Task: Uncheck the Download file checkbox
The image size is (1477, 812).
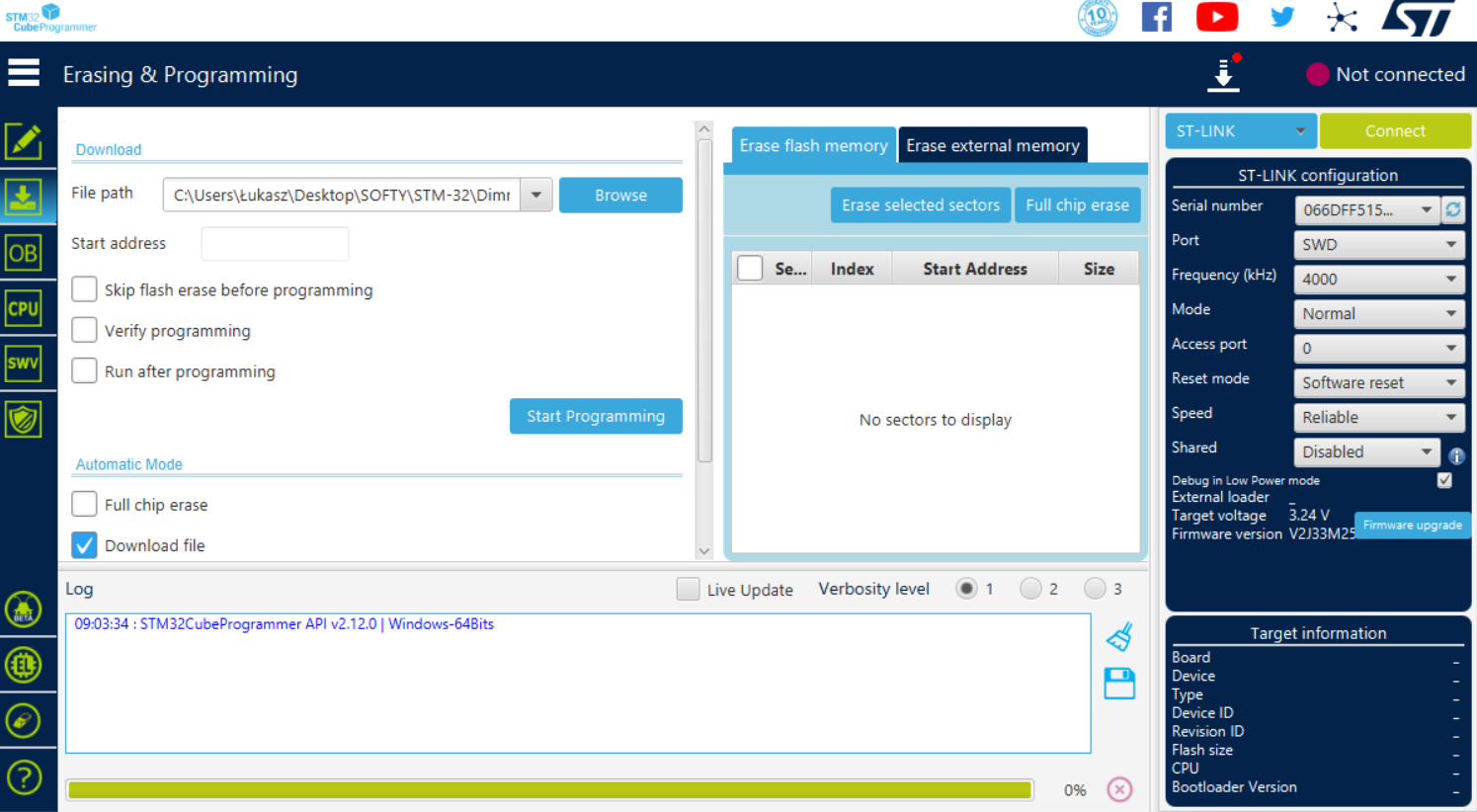Action: tap(84, 544)
